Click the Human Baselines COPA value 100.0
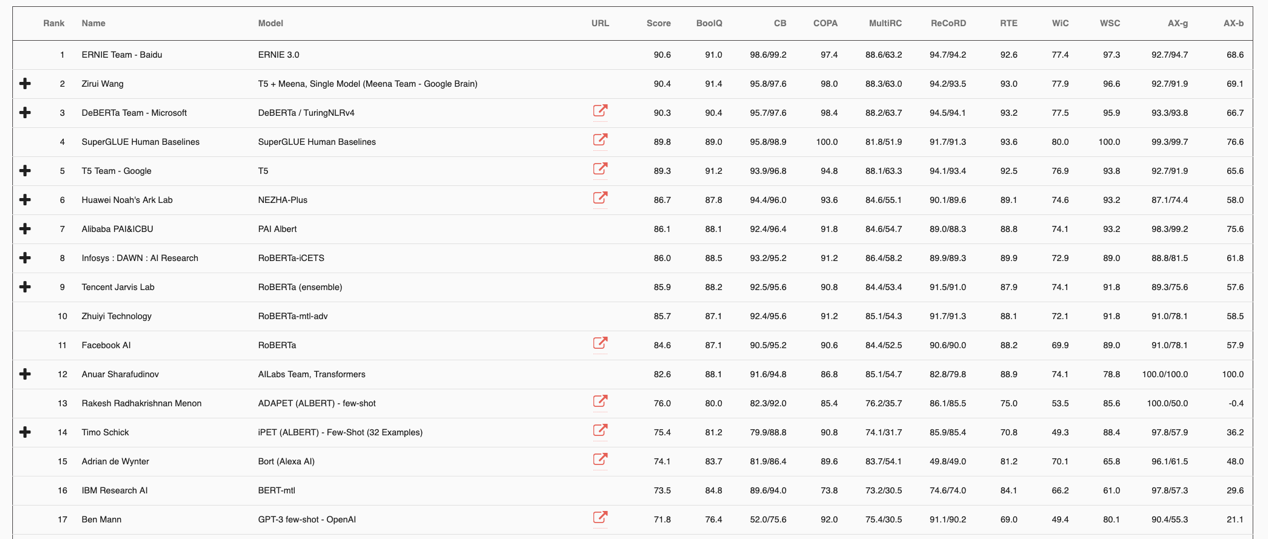Screen dimensions: 1268x539 click(827, 142)
